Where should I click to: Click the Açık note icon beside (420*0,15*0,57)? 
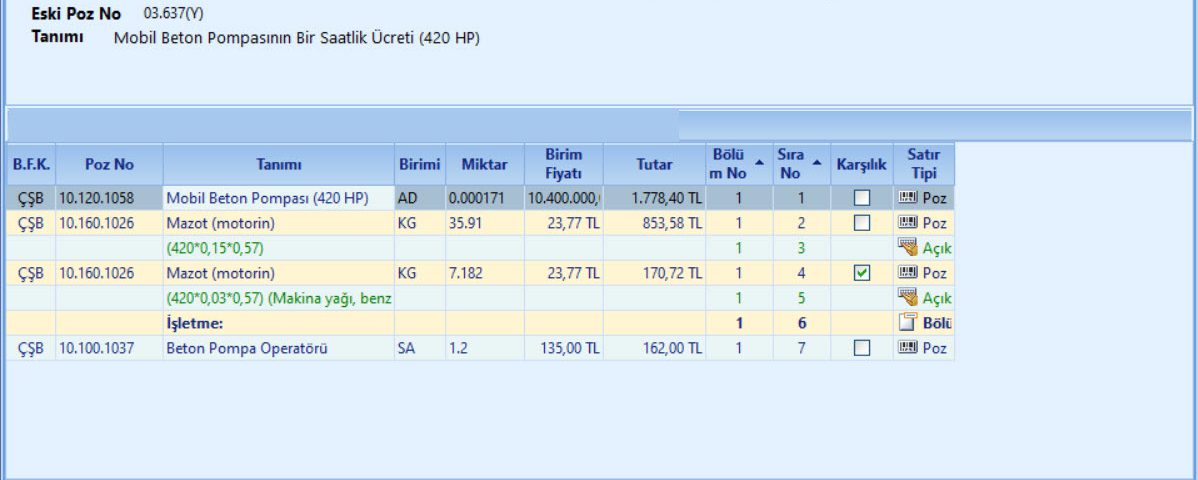click(907, 248)
